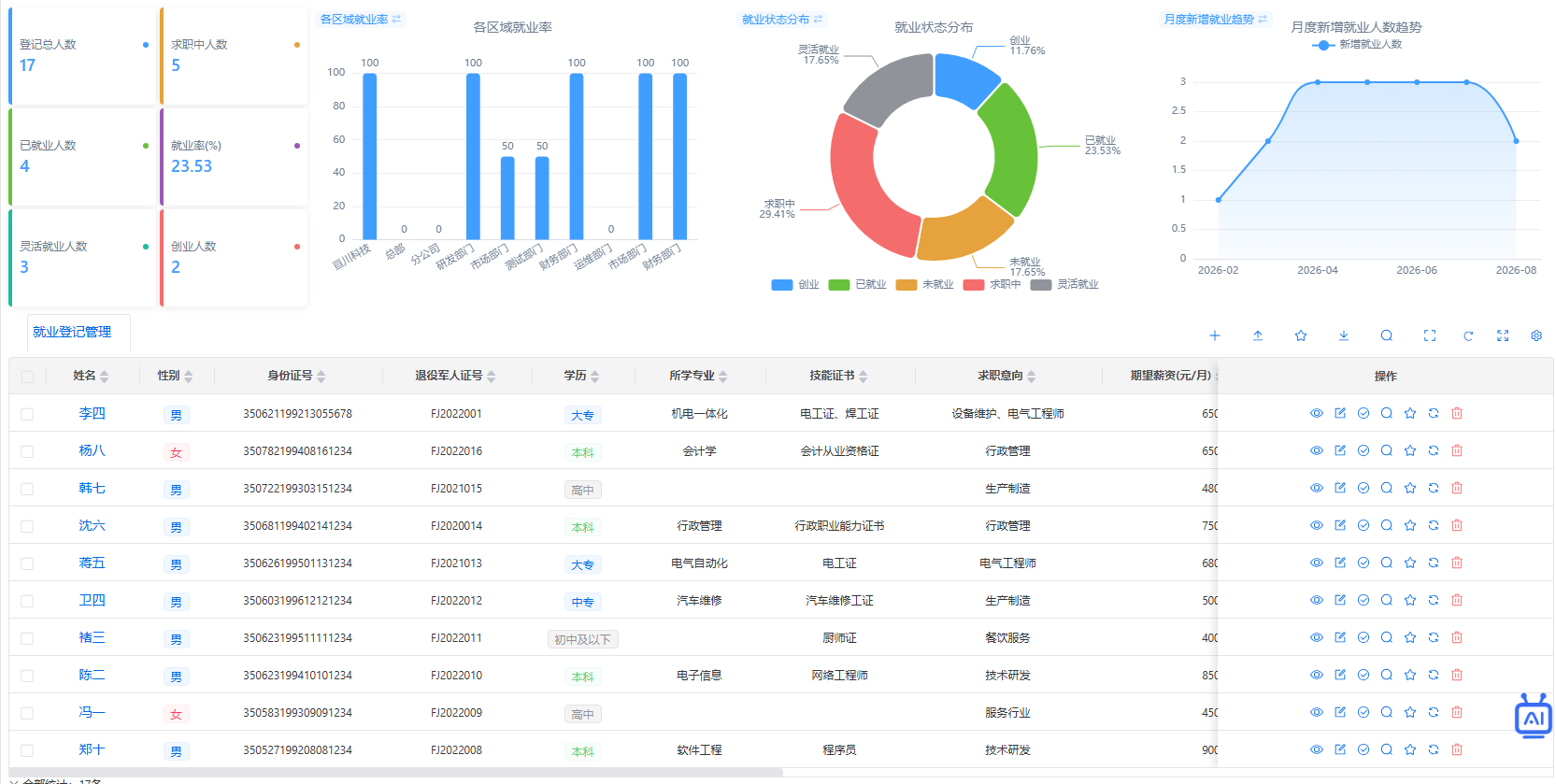Switch the 月度新增就业趋势 chart type tag
The height and width of the screenshot is (784, 1556).
[x=1216, y=19]
